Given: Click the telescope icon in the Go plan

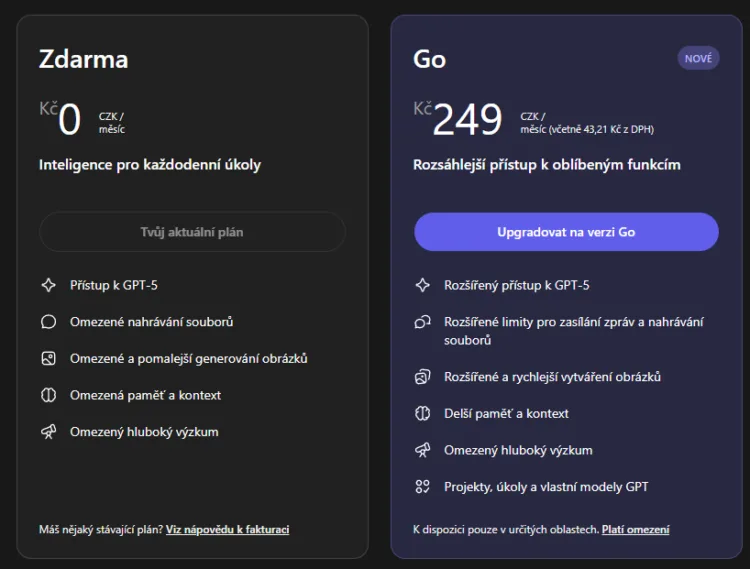Looking at the screenshot, I should [x=422, y=450].
